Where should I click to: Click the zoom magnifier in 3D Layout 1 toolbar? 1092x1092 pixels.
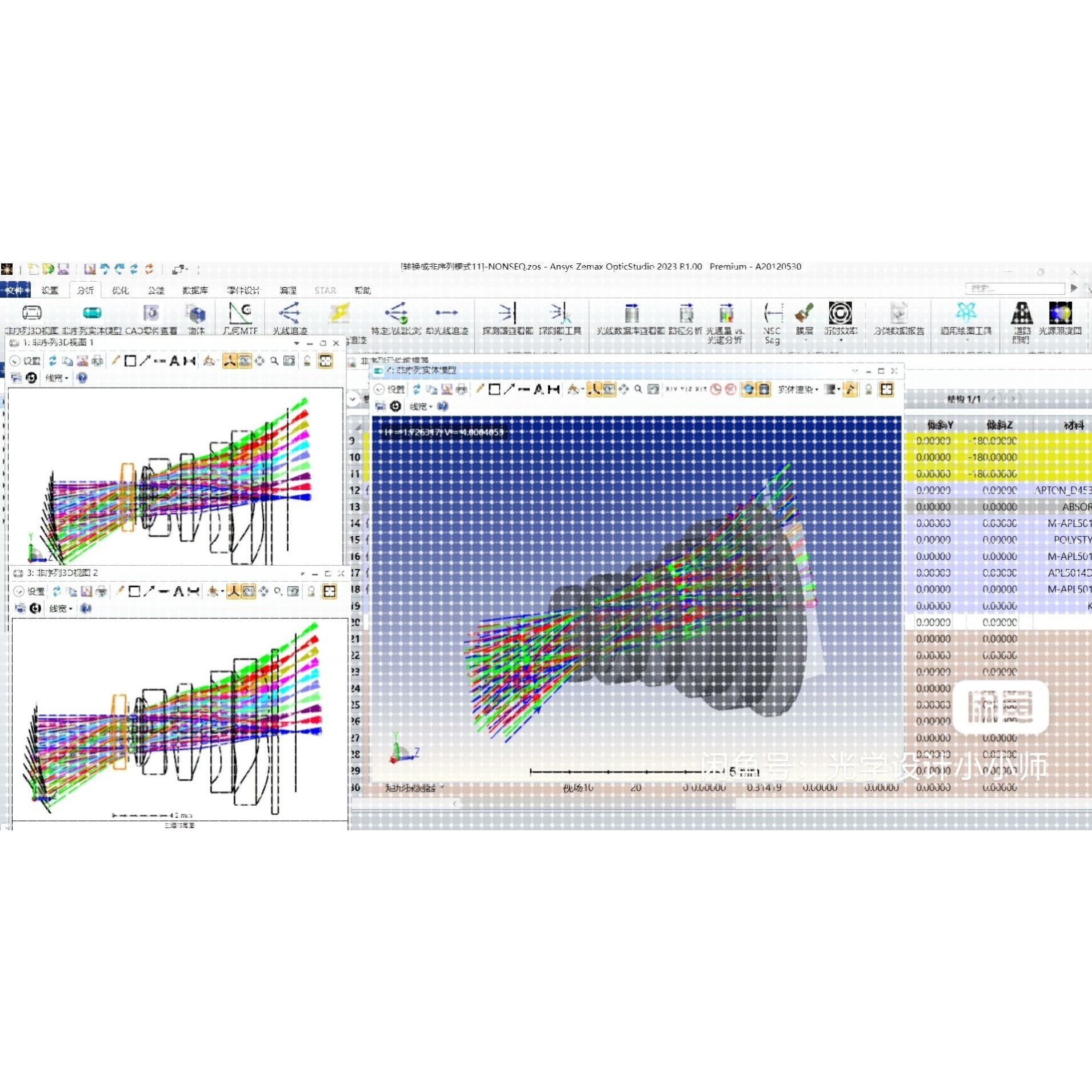pyautogui.click(x=274, y=361)
